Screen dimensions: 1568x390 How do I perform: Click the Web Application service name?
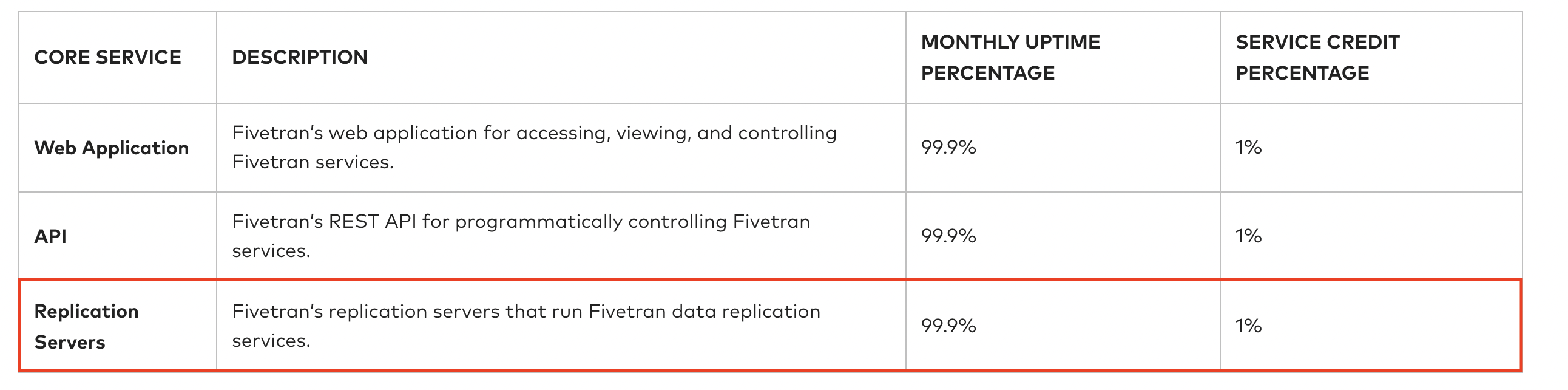point(112,148)
